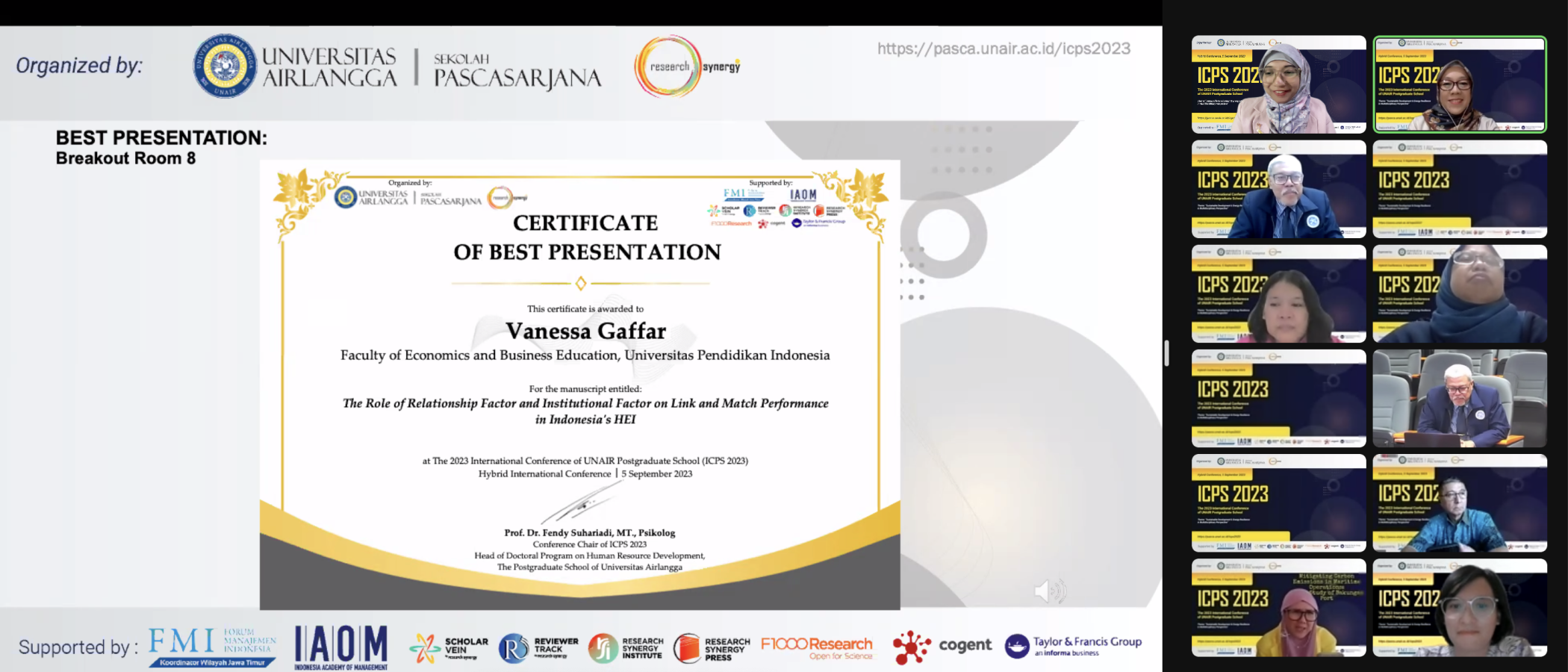Select video of man in blue batik shirt
Image resolution: width=1568 pixels, height=672 pixels.
(1460, 503)
